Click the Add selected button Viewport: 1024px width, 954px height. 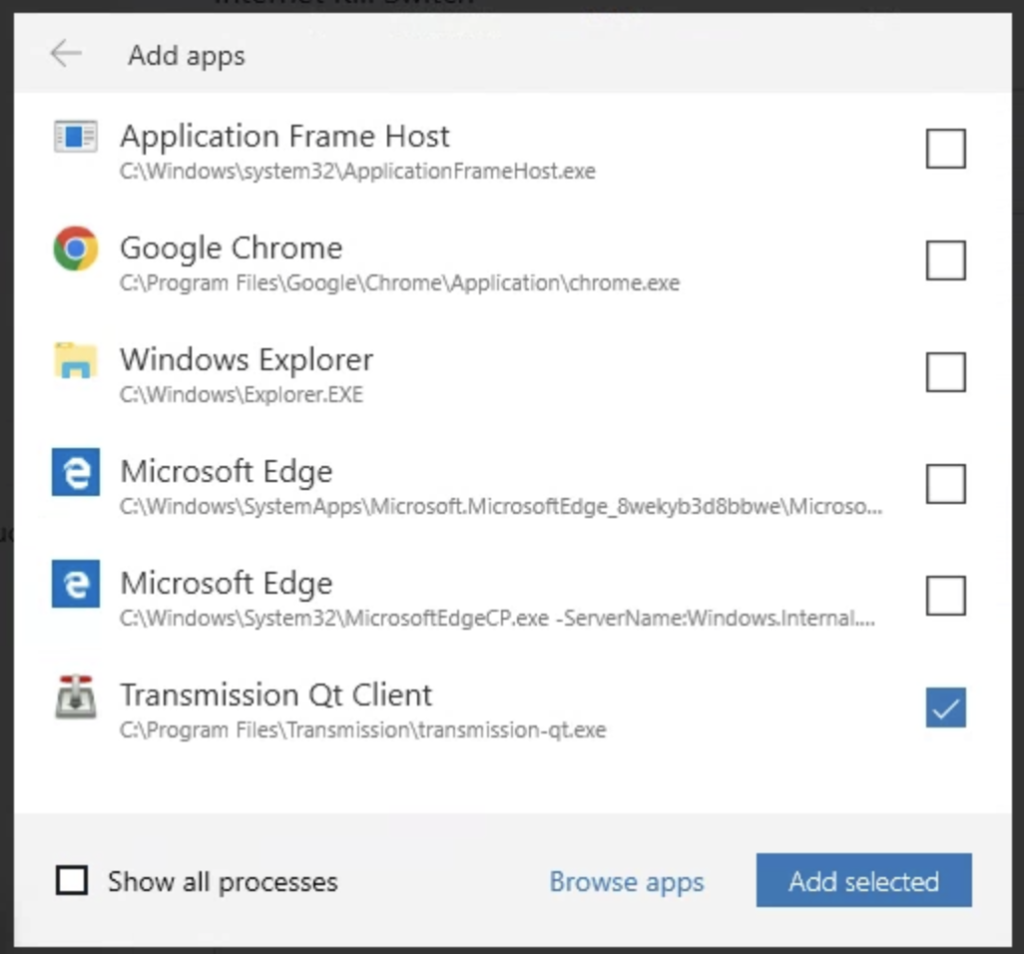tap(863, 880)
